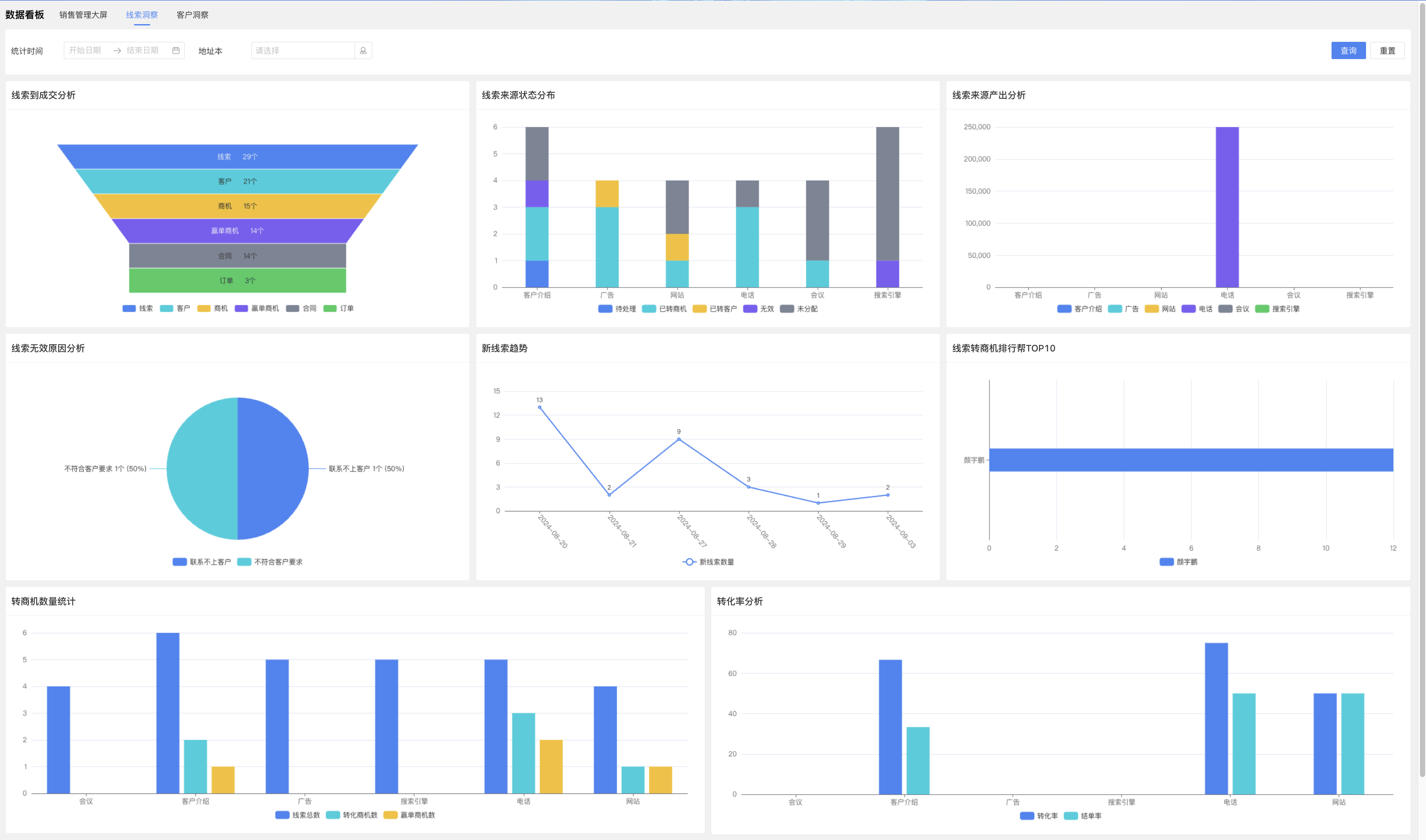1426x840 pixels.
Task: Hide 未分配 series in status distribution legend
Action: 798,309
